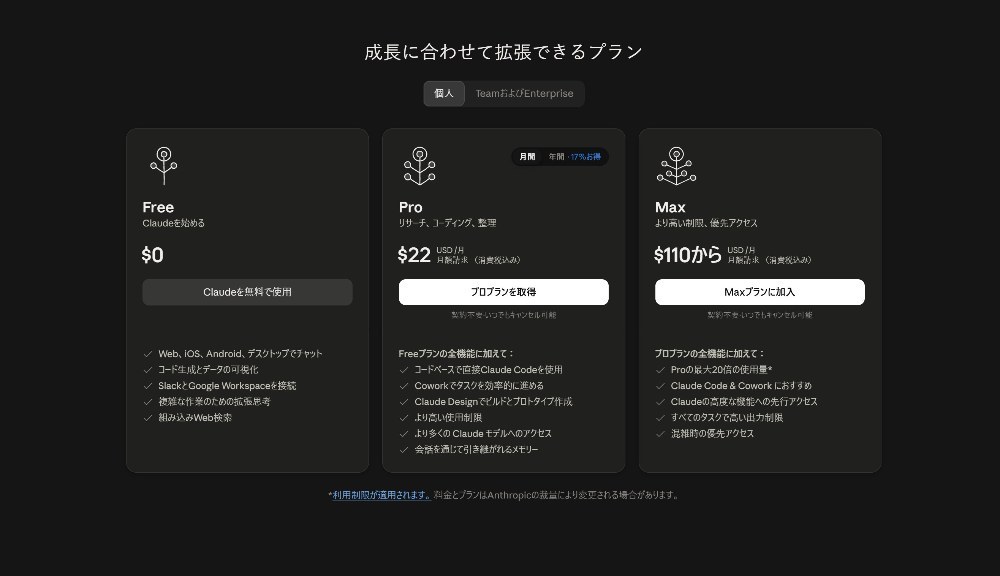Click the Pro plan title

[x=411, y=207]
